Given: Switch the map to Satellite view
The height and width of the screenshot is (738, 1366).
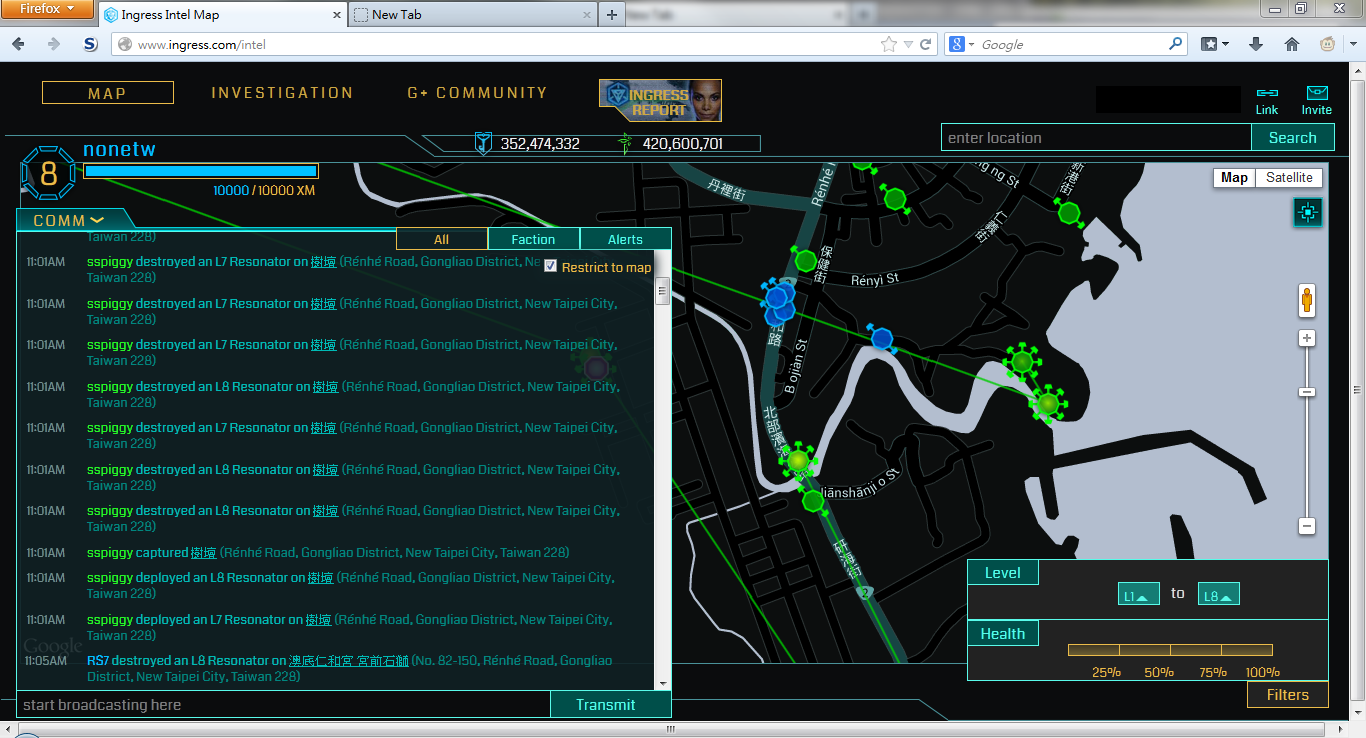Looking at the screenshot, I should point(1289,177).
